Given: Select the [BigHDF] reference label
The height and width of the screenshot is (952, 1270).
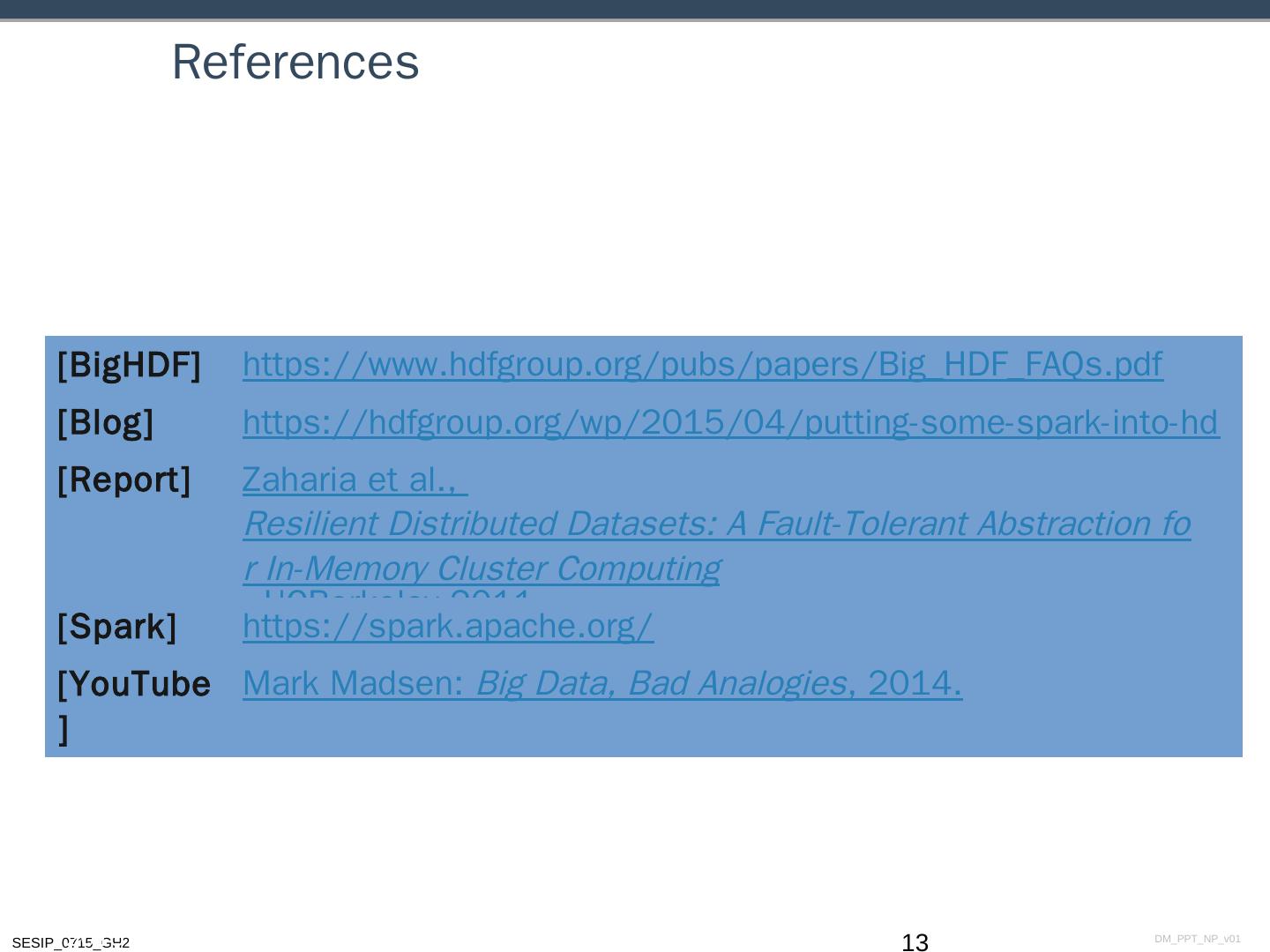Looking at the screenshot, I should pyautogui.click(x=129, y=364).
